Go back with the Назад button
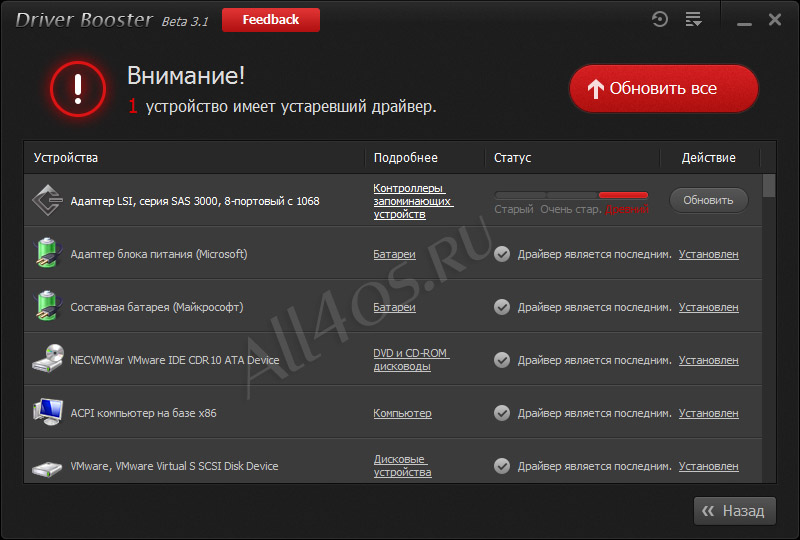Screen dimensions: 800x540 point(735,511)
